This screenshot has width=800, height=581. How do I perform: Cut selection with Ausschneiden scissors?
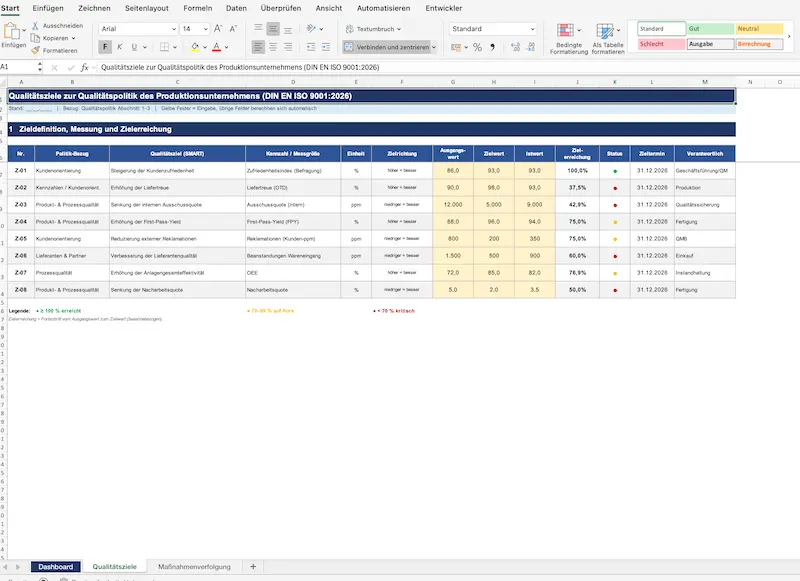35,26
